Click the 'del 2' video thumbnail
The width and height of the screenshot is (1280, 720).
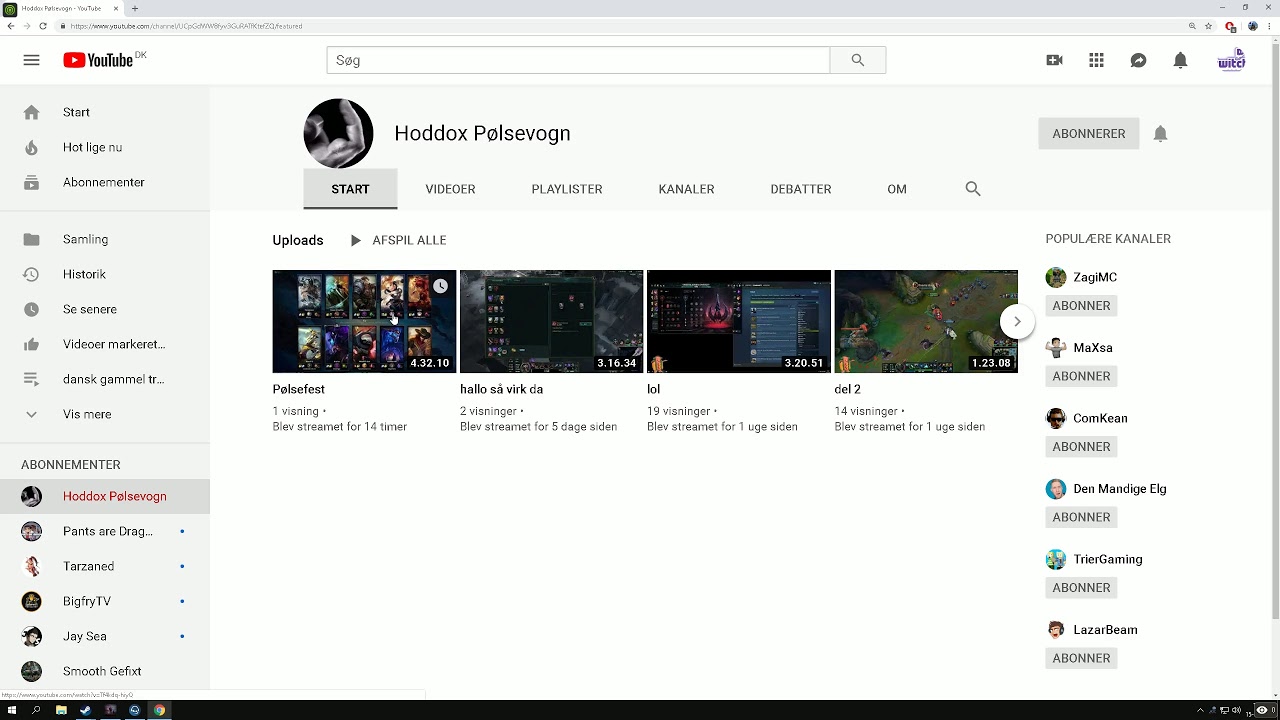(926, 321)
